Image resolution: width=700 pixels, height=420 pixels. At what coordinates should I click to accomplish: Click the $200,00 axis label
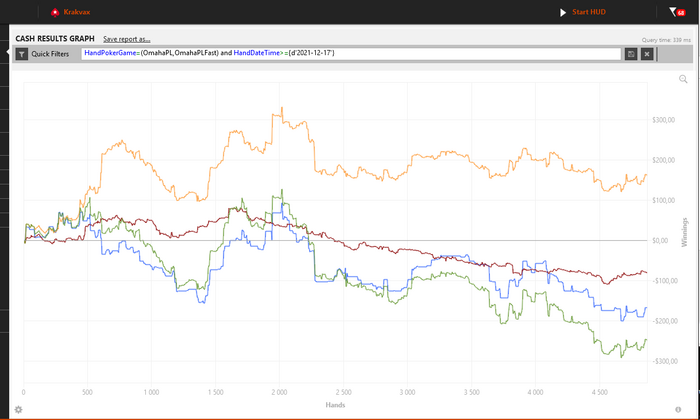click(663, 160)
